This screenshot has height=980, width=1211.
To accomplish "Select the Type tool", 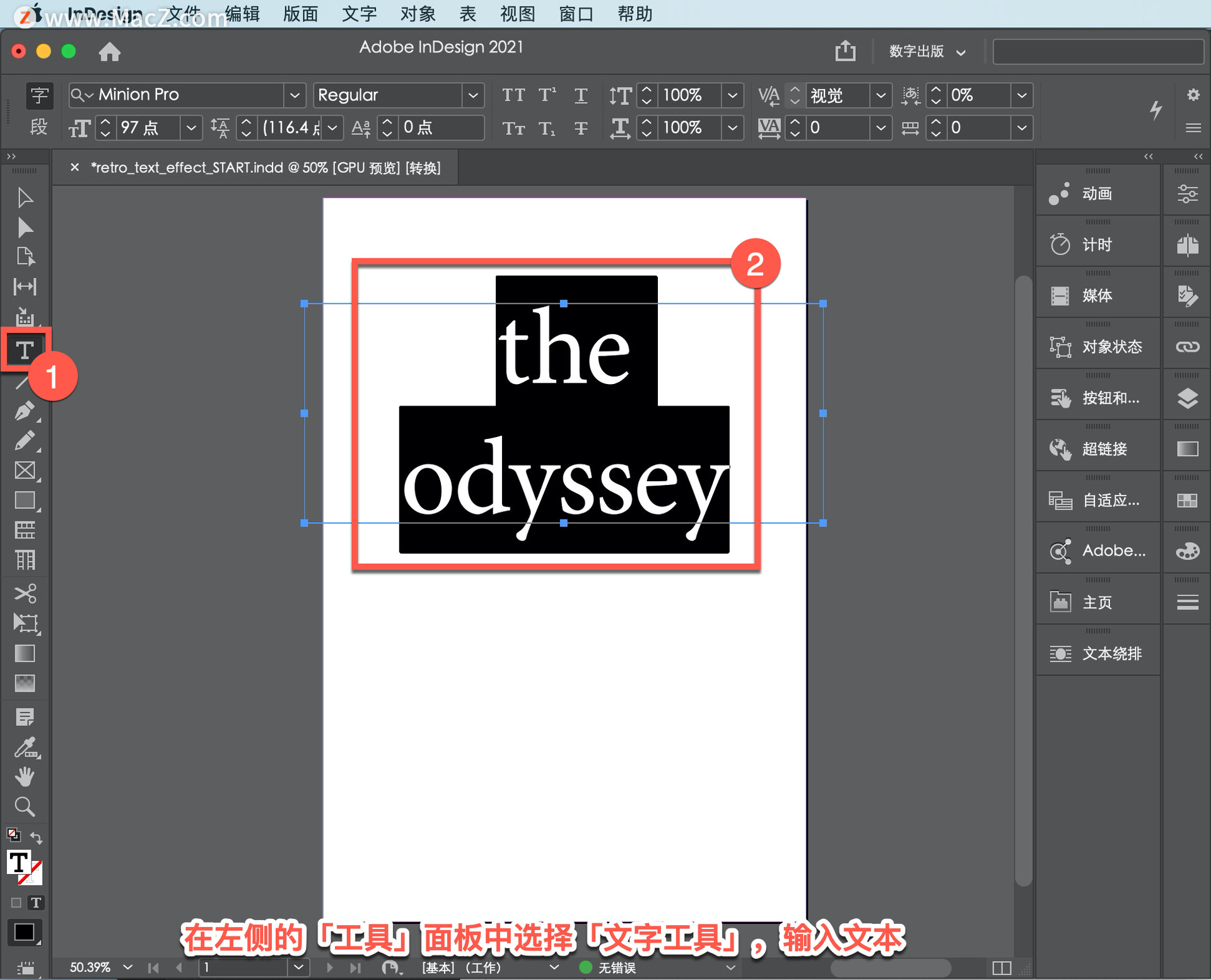I will [x=25, y=349].
